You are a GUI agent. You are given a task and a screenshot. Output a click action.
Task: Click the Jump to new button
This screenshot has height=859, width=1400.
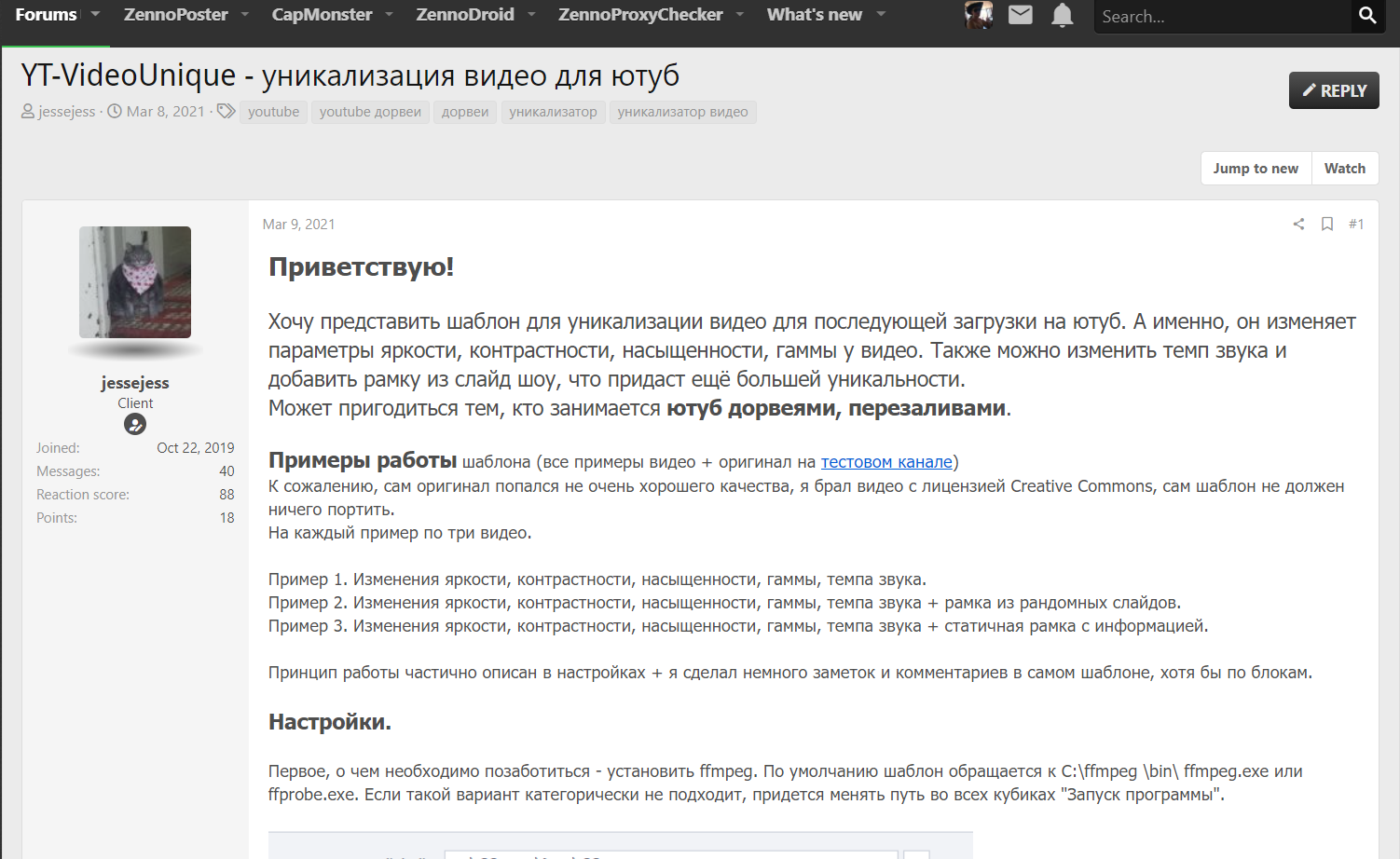click(1256, 169)
